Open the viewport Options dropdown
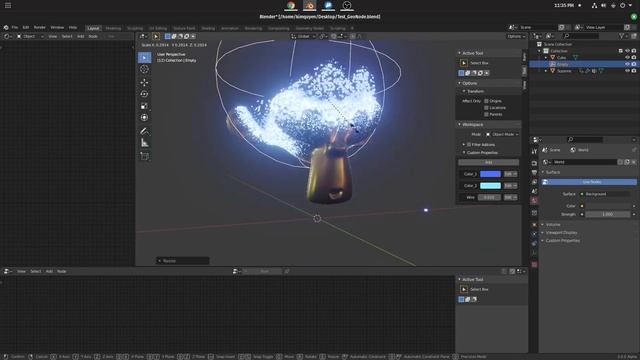This screenshot has height=360, width=640. [x=516, y=36]
